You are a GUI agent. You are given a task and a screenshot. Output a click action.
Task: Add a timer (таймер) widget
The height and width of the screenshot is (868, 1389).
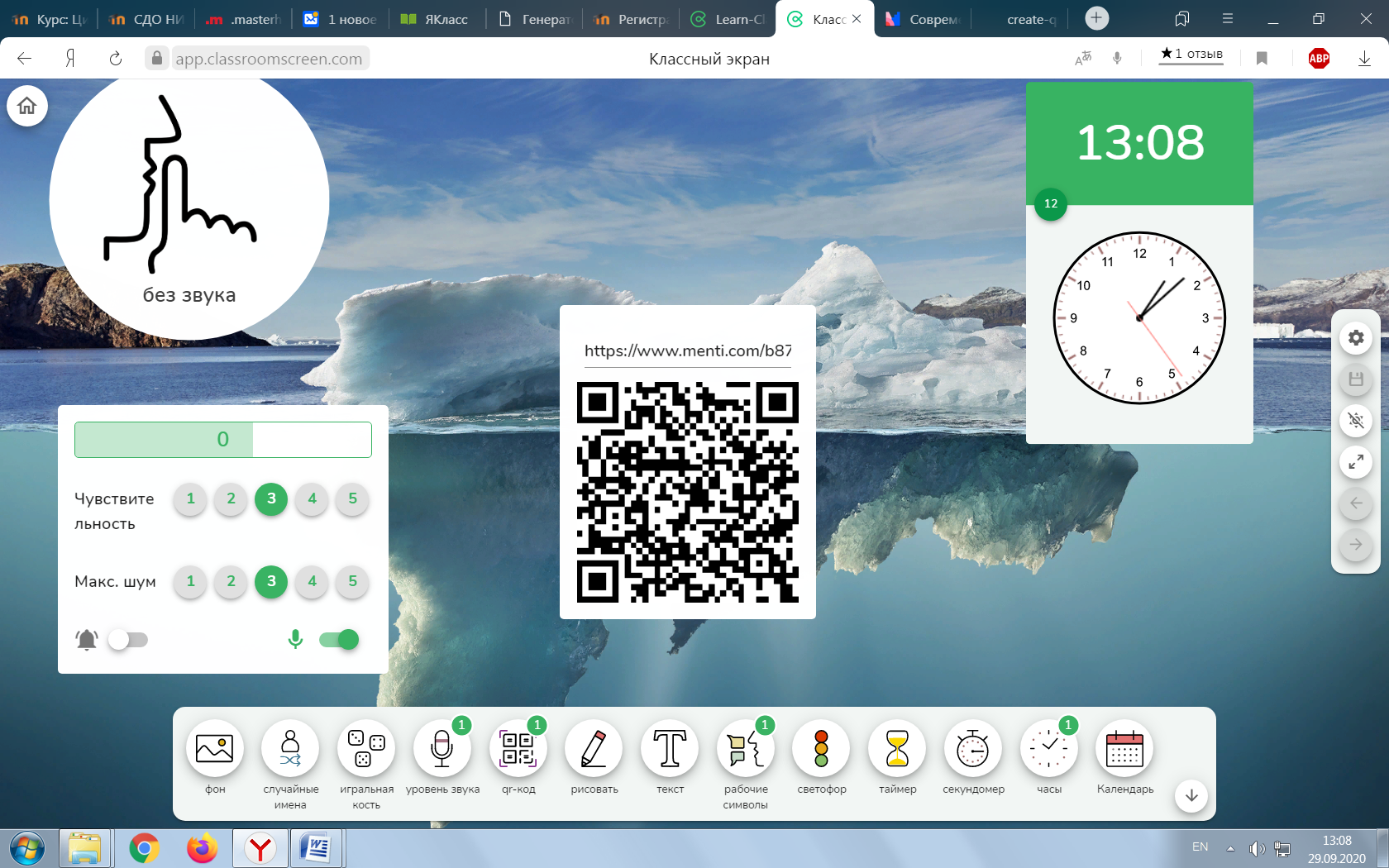coord(897,749)
